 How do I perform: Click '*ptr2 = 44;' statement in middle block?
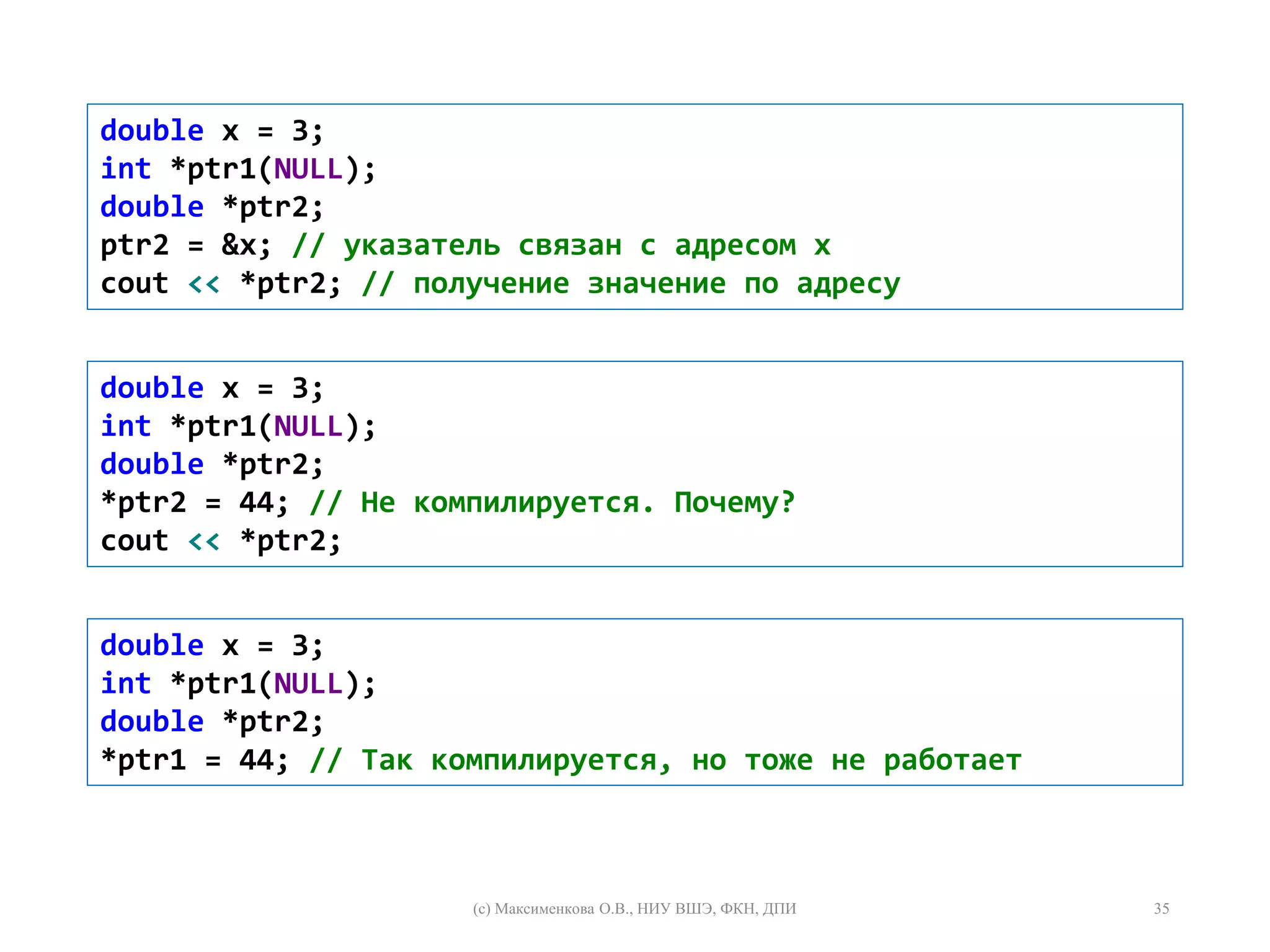tap(195, 503)
